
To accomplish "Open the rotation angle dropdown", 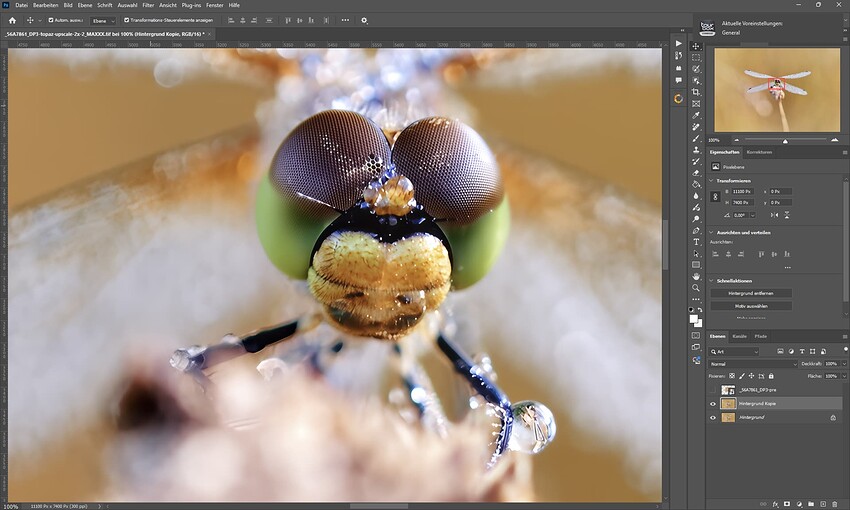I will click(752, 215).
